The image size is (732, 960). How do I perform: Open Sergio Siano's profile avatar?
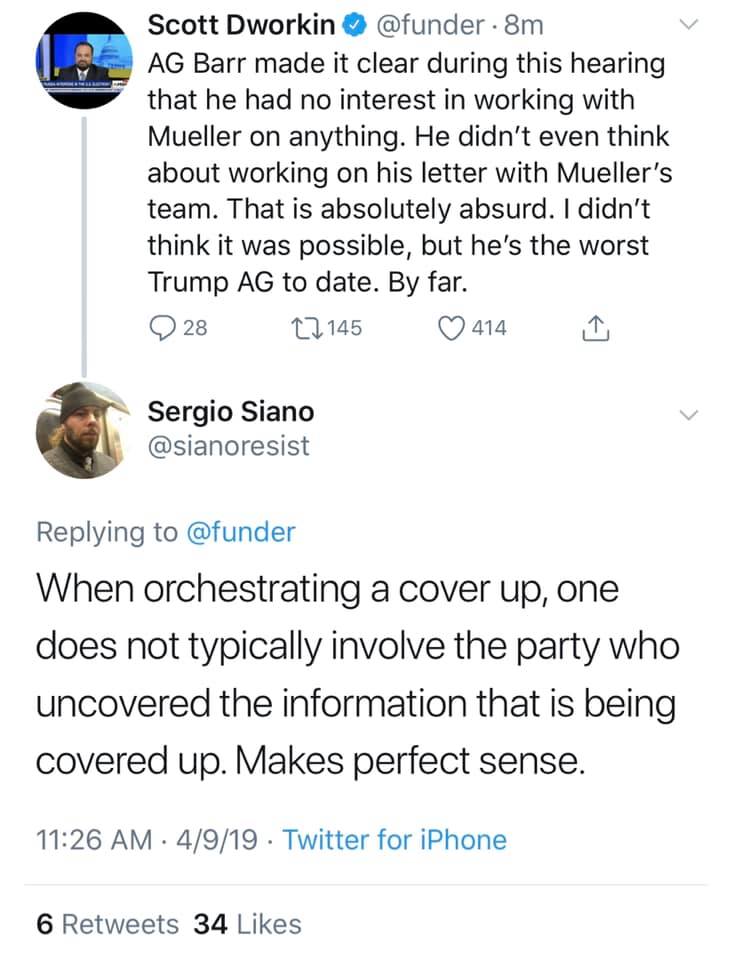pyautogui.click(x=83, y=431)
